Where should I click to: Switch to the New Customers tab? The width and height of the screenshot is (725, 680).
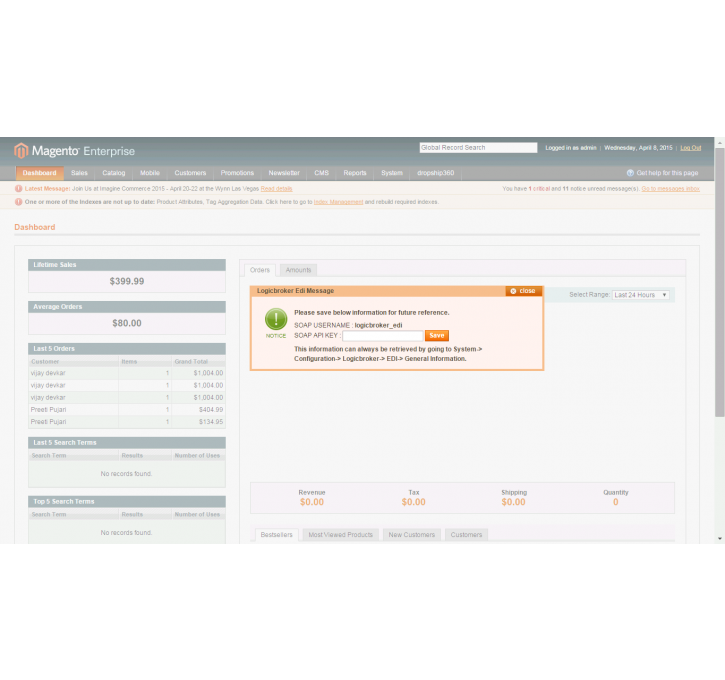click(412, 535)
